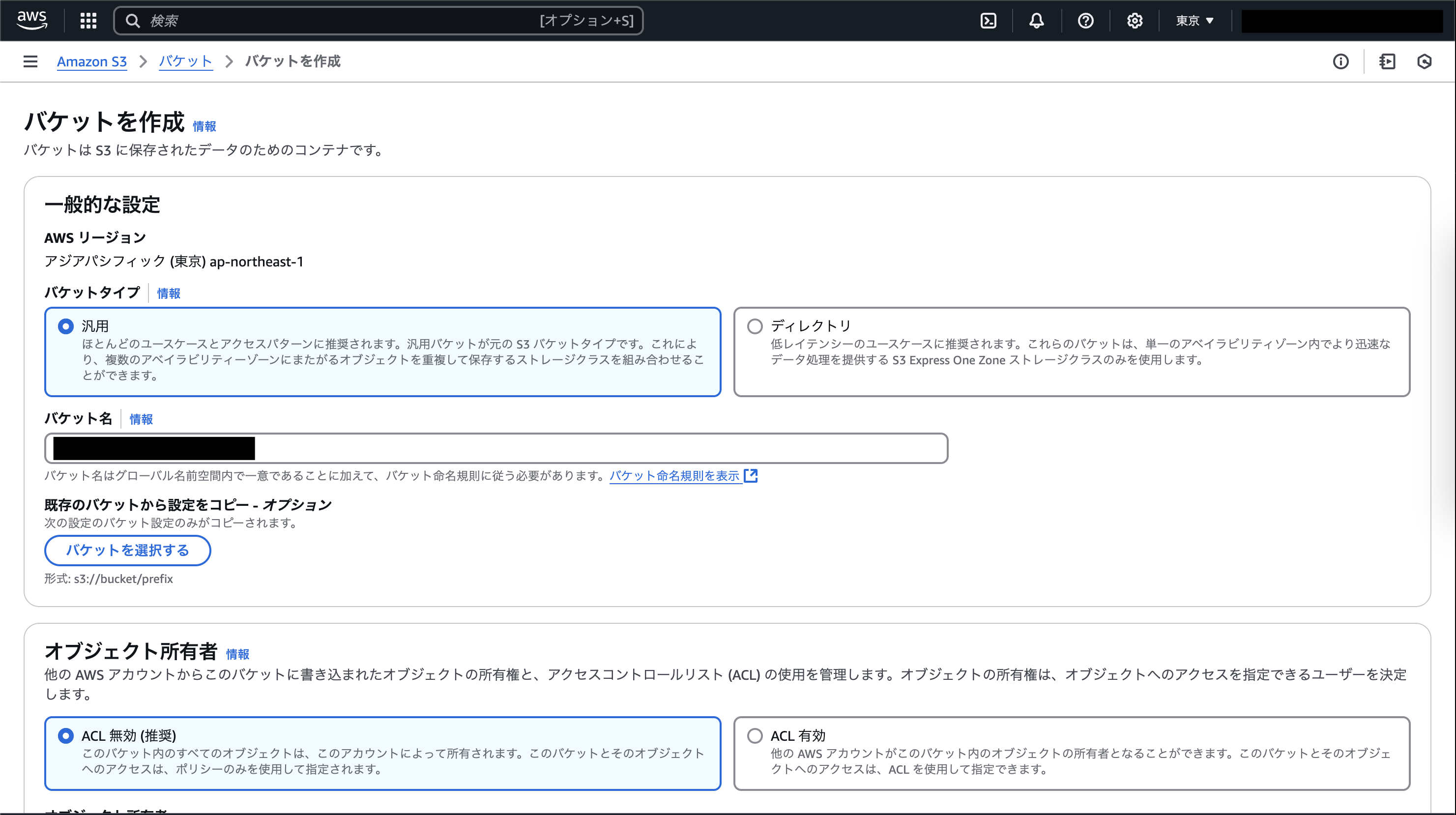Screen dimensions: 1456x815
Task: Open the 東京 region dropdown
Action: click(1195, 21)
